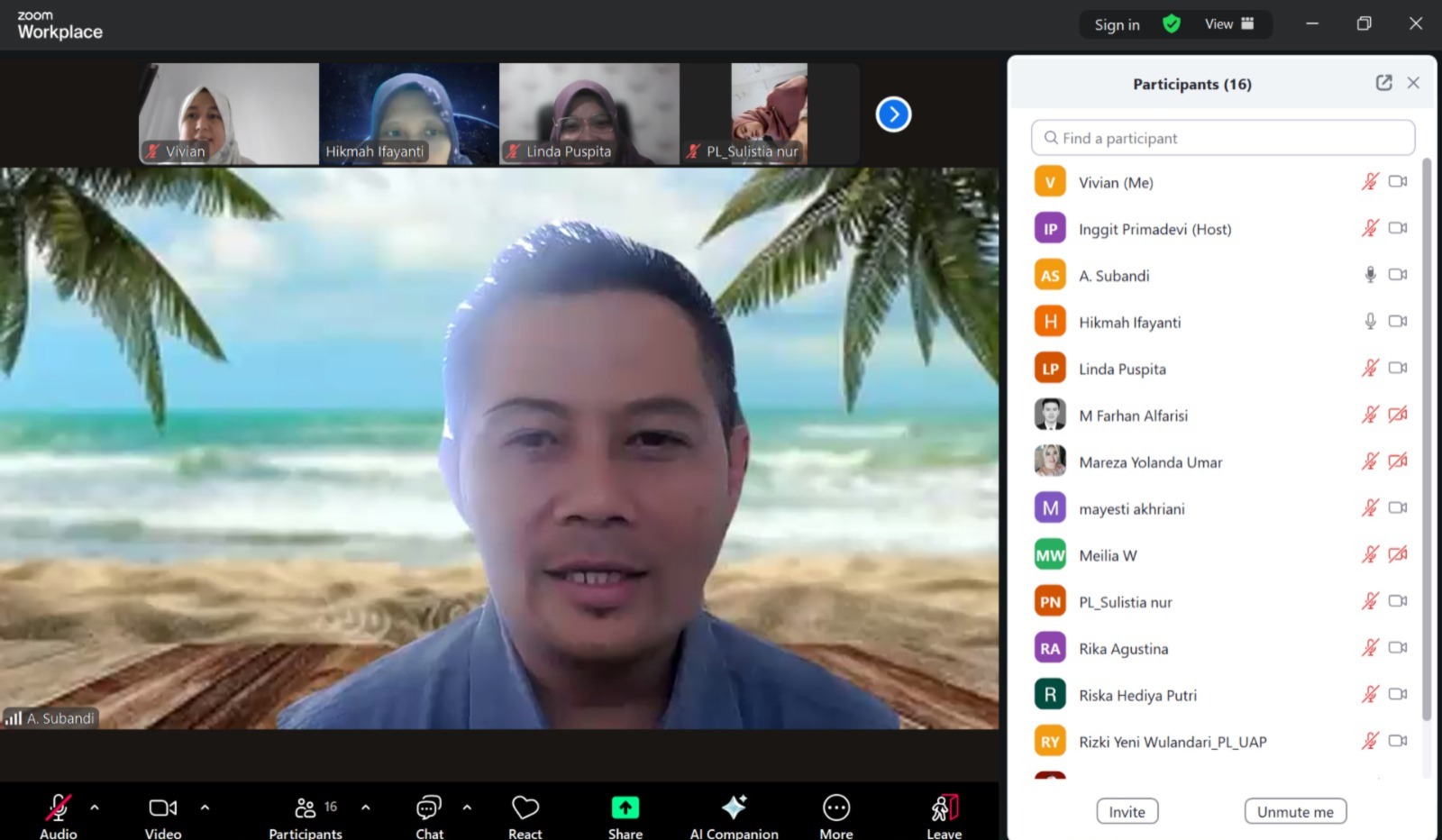Toggle the muted Audio microphone button

click(x=58, y=808)
